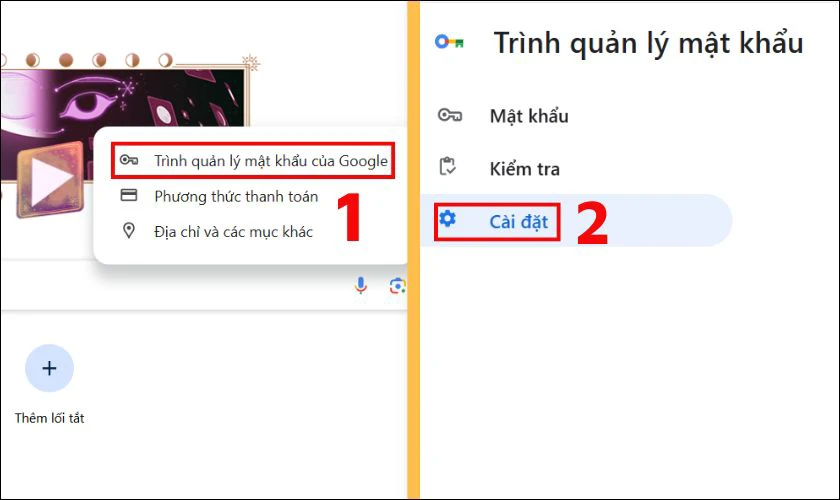This screenshot has height=500, width=840.
Task: Start voice search with the microphone icon
Action: click(361, 286)
